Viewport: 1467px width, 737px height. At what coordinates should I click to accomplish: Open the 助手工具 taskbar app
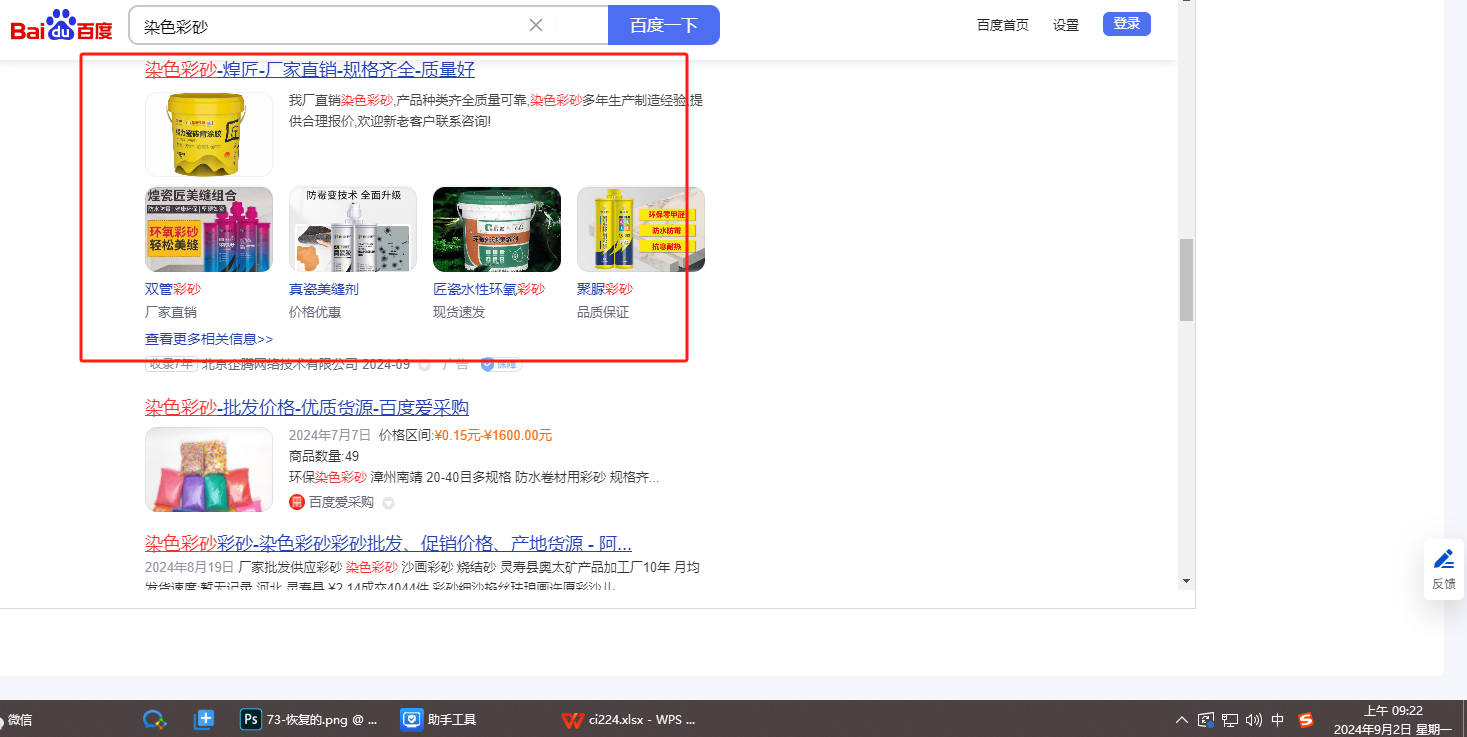(438, 719)
